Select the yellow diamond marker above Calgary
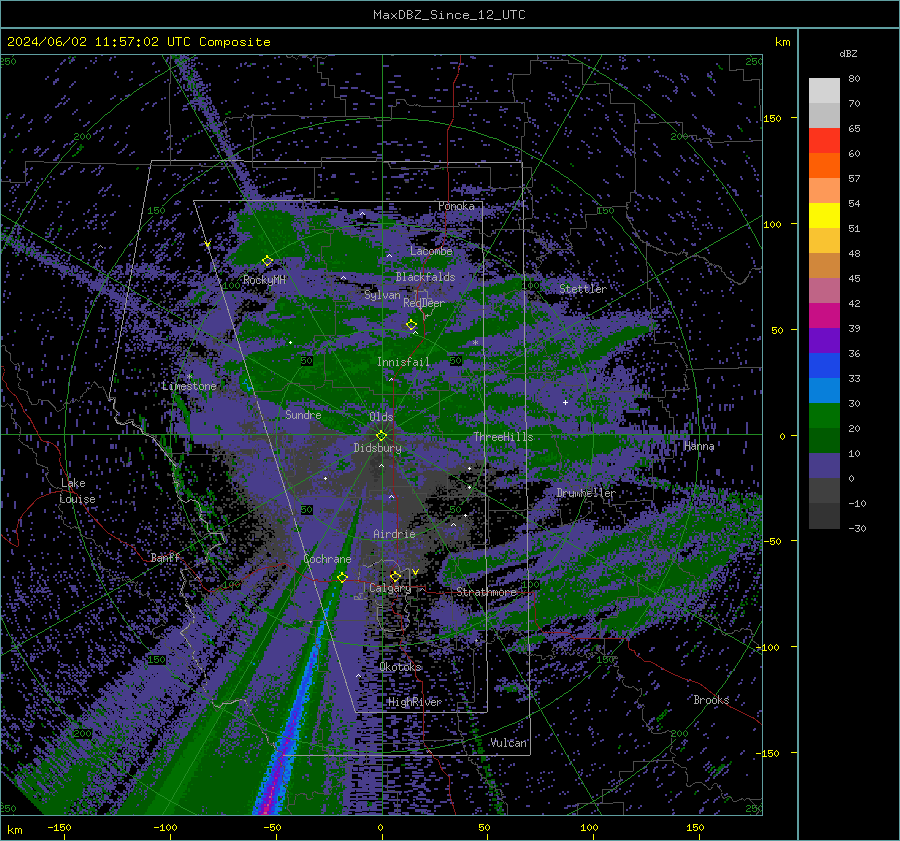900x841 pixels. (x=395, y=576)
